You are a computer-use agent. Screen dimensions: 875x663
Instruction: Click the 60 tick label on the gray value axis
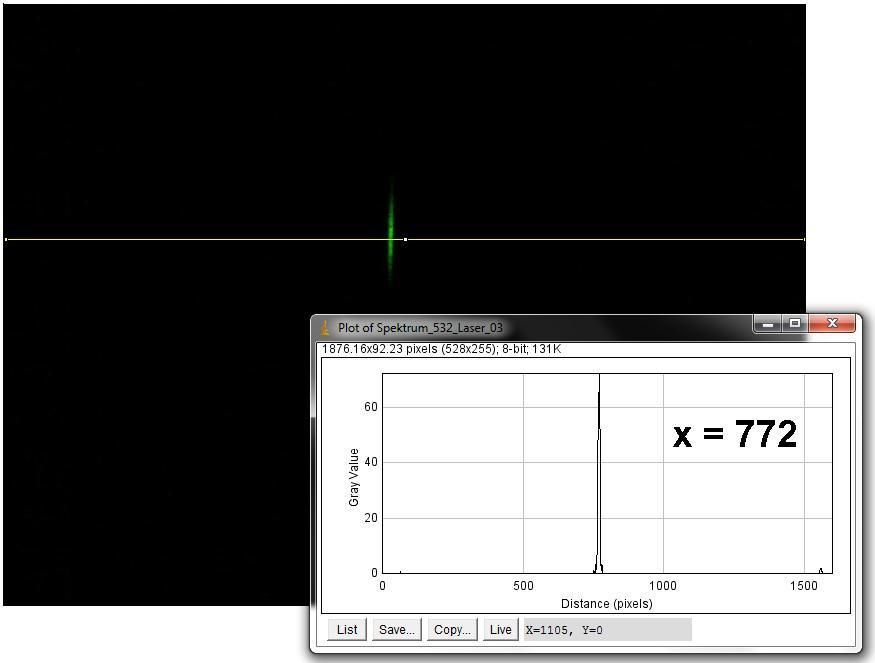click(x=372, y=407)
